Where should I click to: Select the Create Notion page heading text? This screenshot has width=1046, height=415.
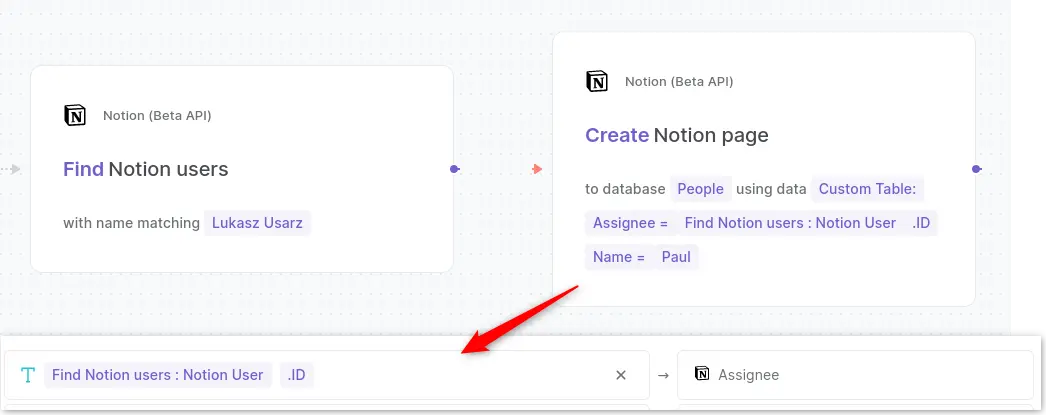click(677, 135)
